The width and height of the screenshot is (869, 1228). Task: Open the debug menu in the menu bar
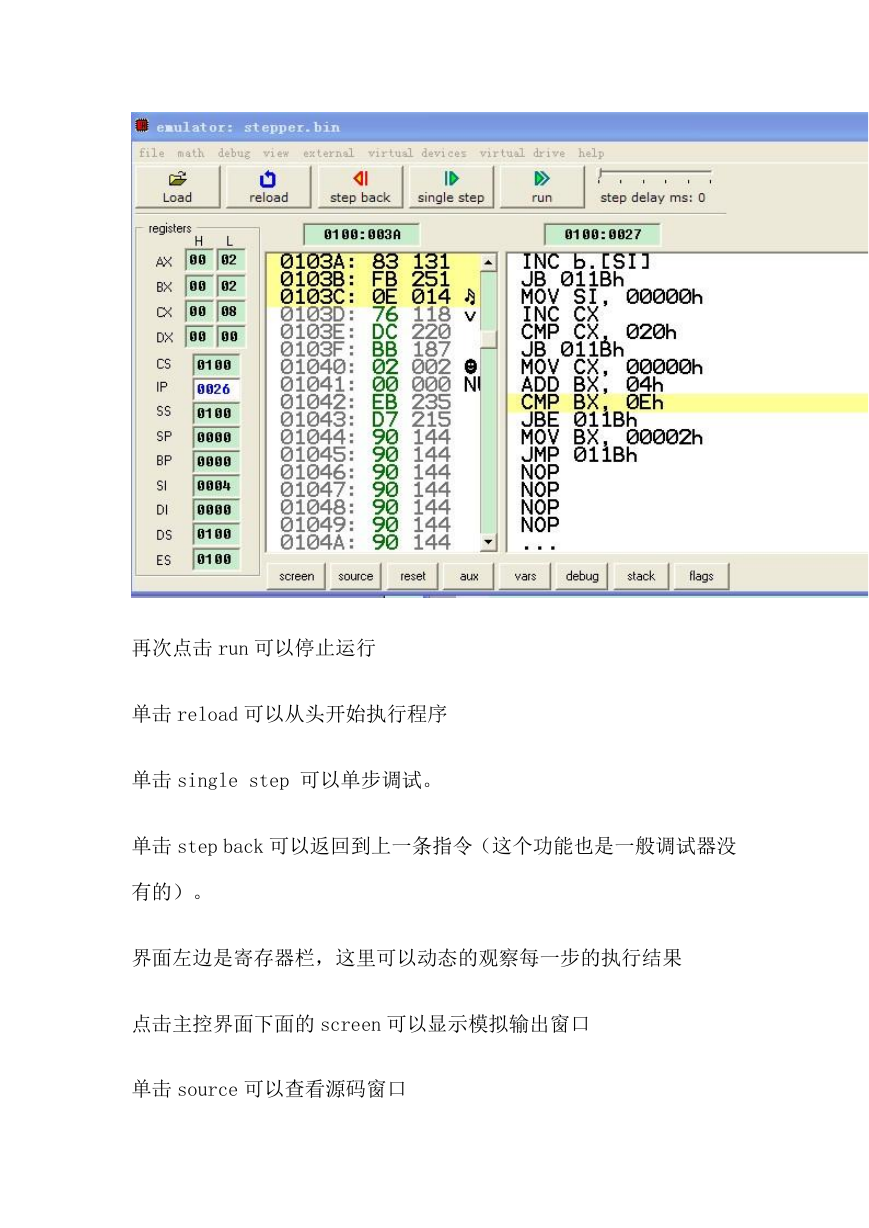click(234, 153)
